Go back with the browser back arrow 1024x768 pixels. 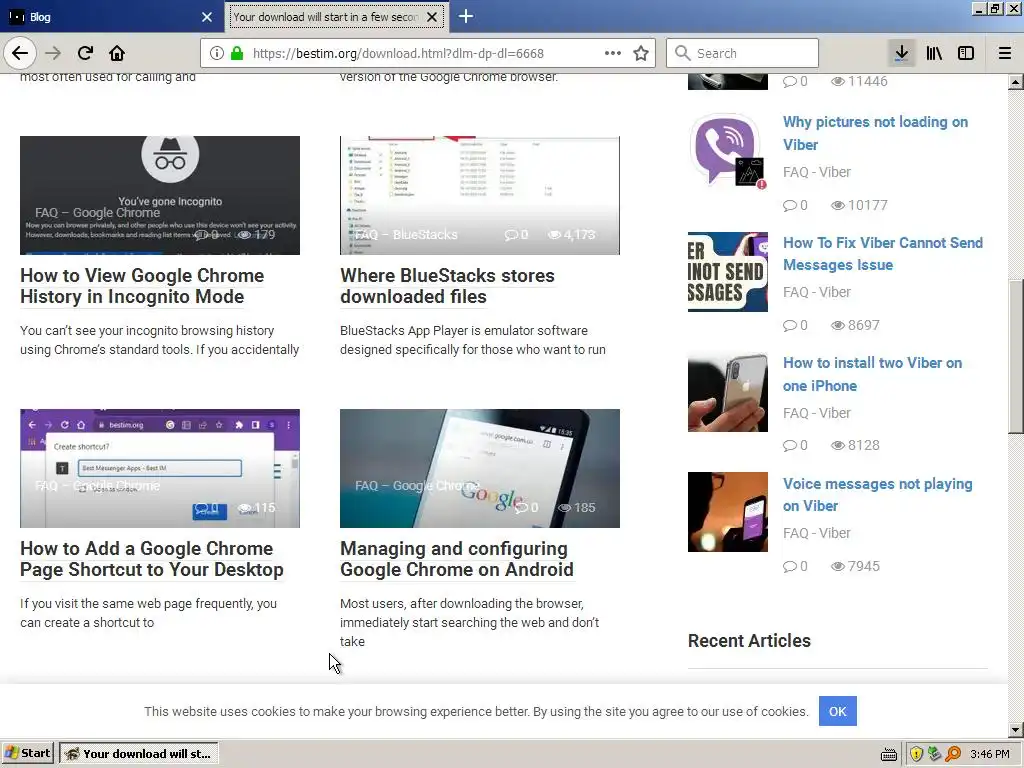pos(20,54)
